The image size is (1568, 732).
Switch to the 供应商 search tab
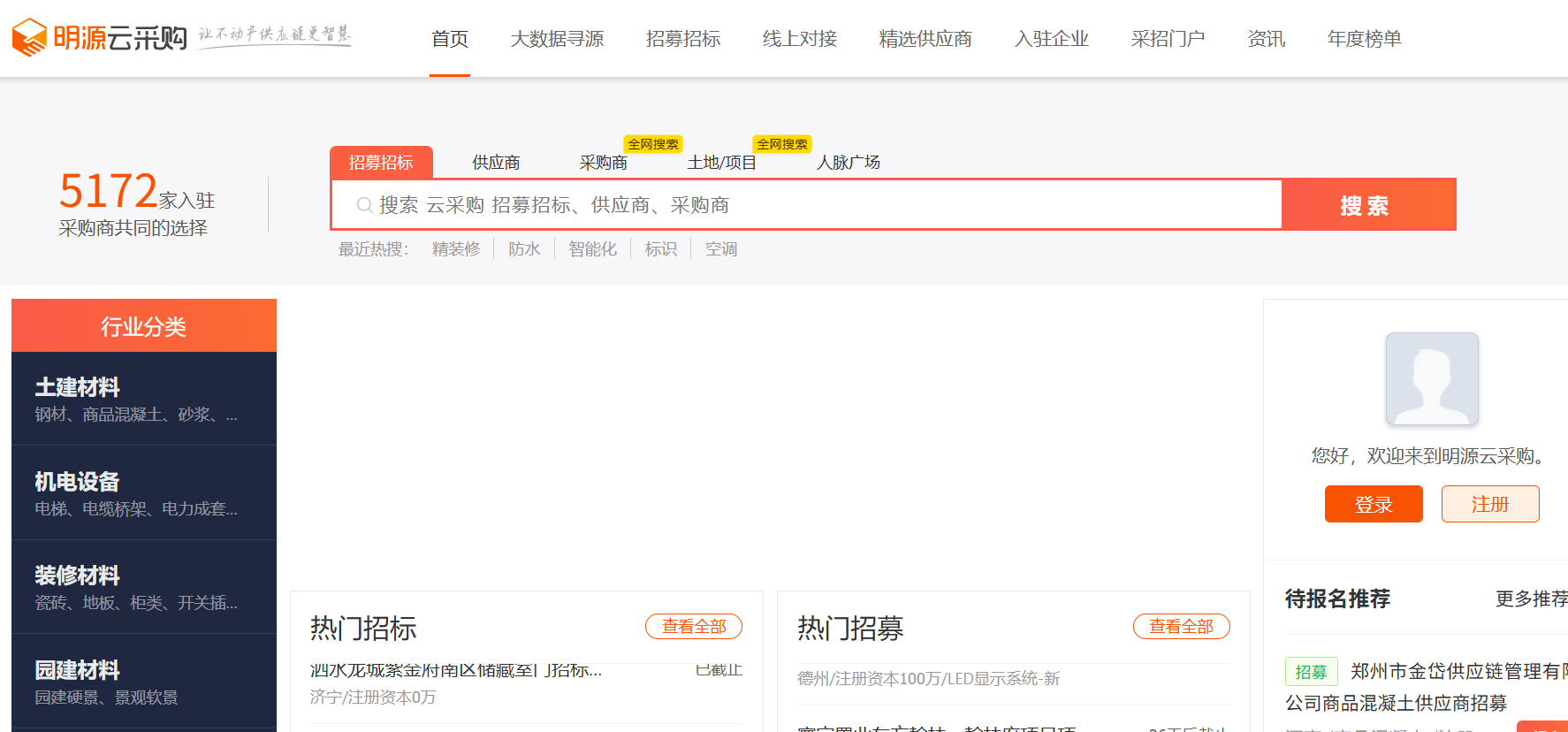(496, 163)
